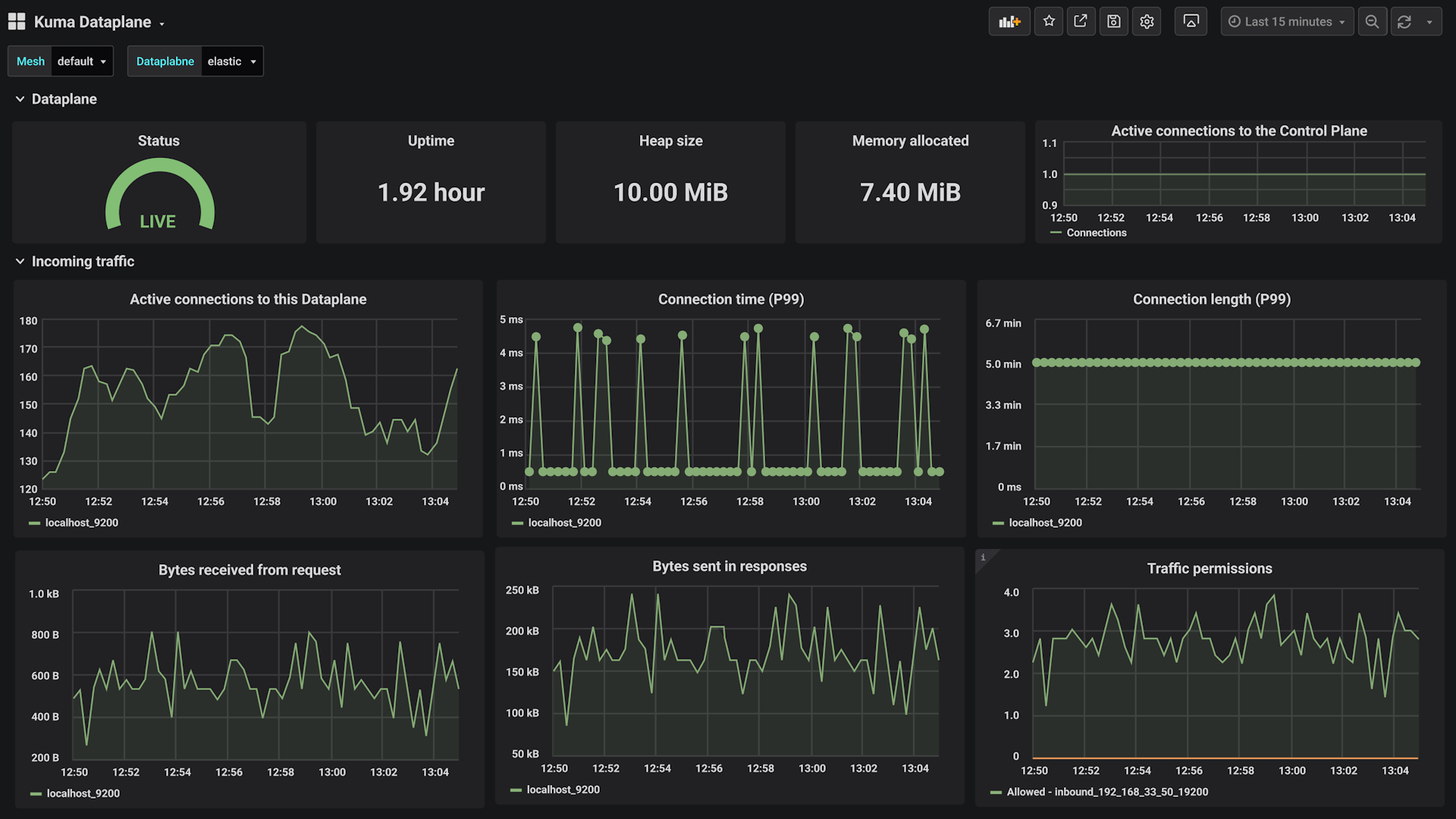Open dashboard settings
This screenshot has width=1456, height=819.
tap(1146, 21)
